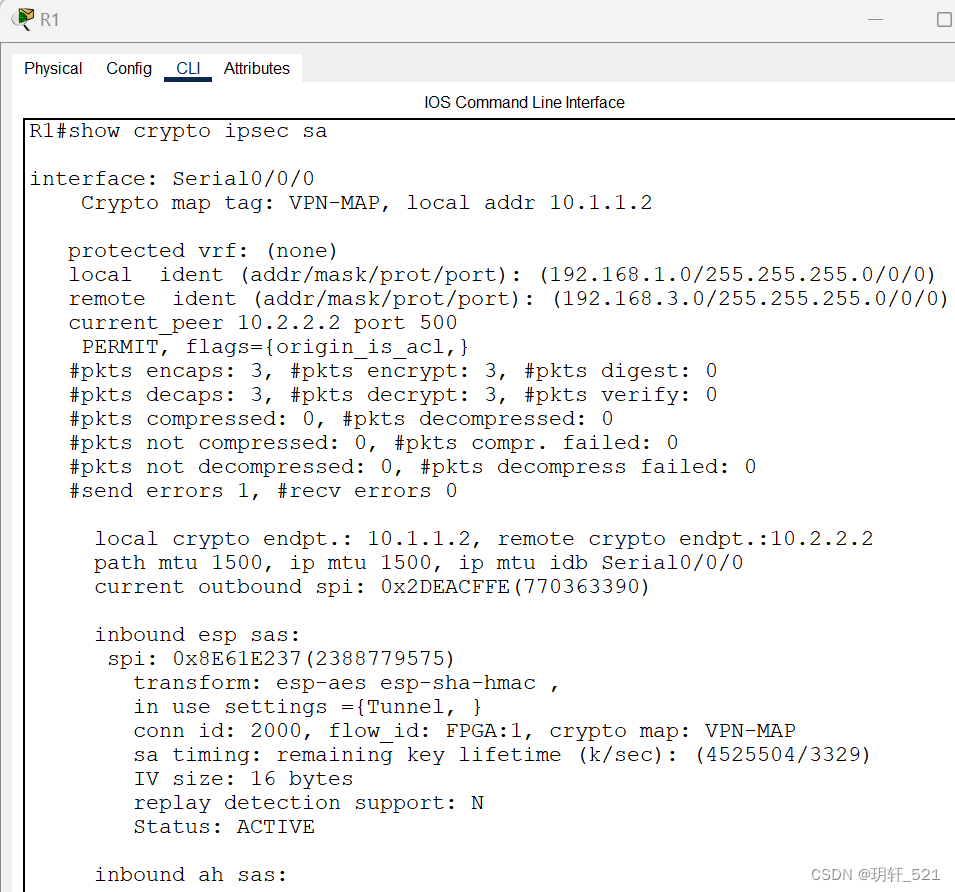
Task: Click the '#pkts compressed: 0' line
Action: pos(340,418)
